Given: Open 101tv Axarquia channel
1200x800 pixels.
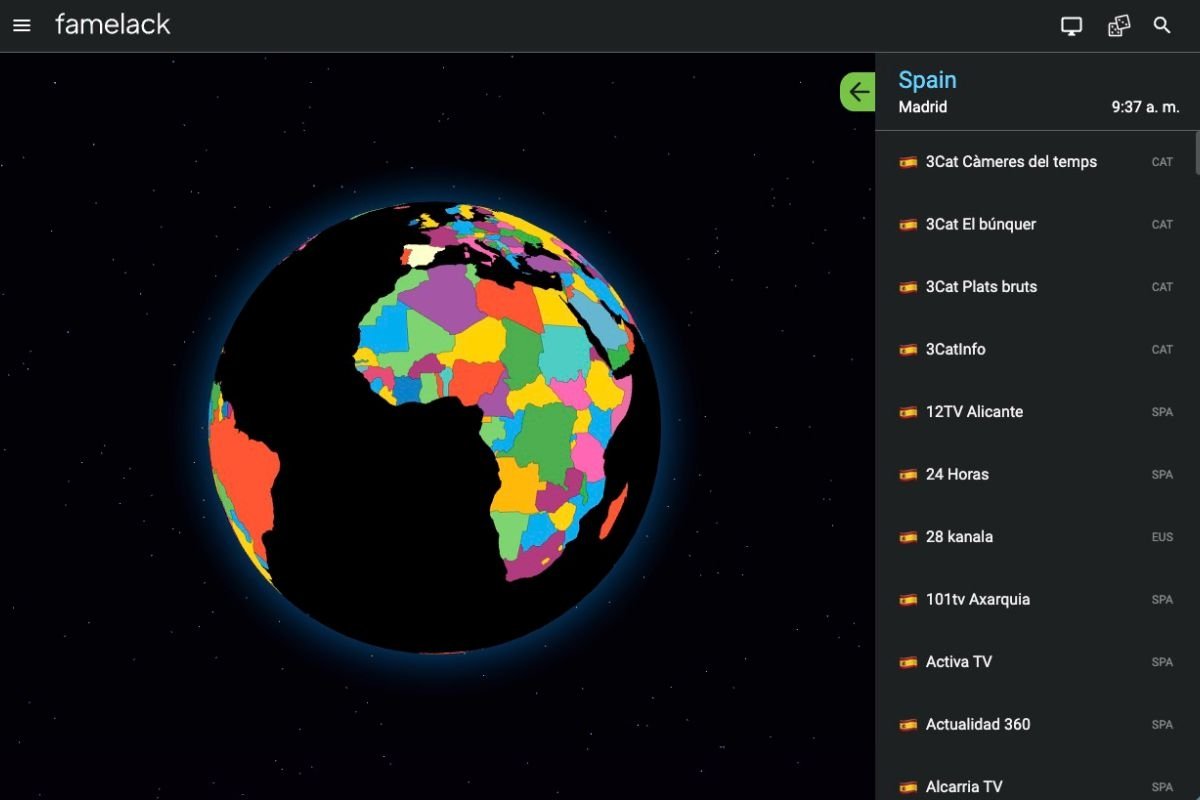Looking at the screenshot, I should pyautogui.click(x=977, y=600).
